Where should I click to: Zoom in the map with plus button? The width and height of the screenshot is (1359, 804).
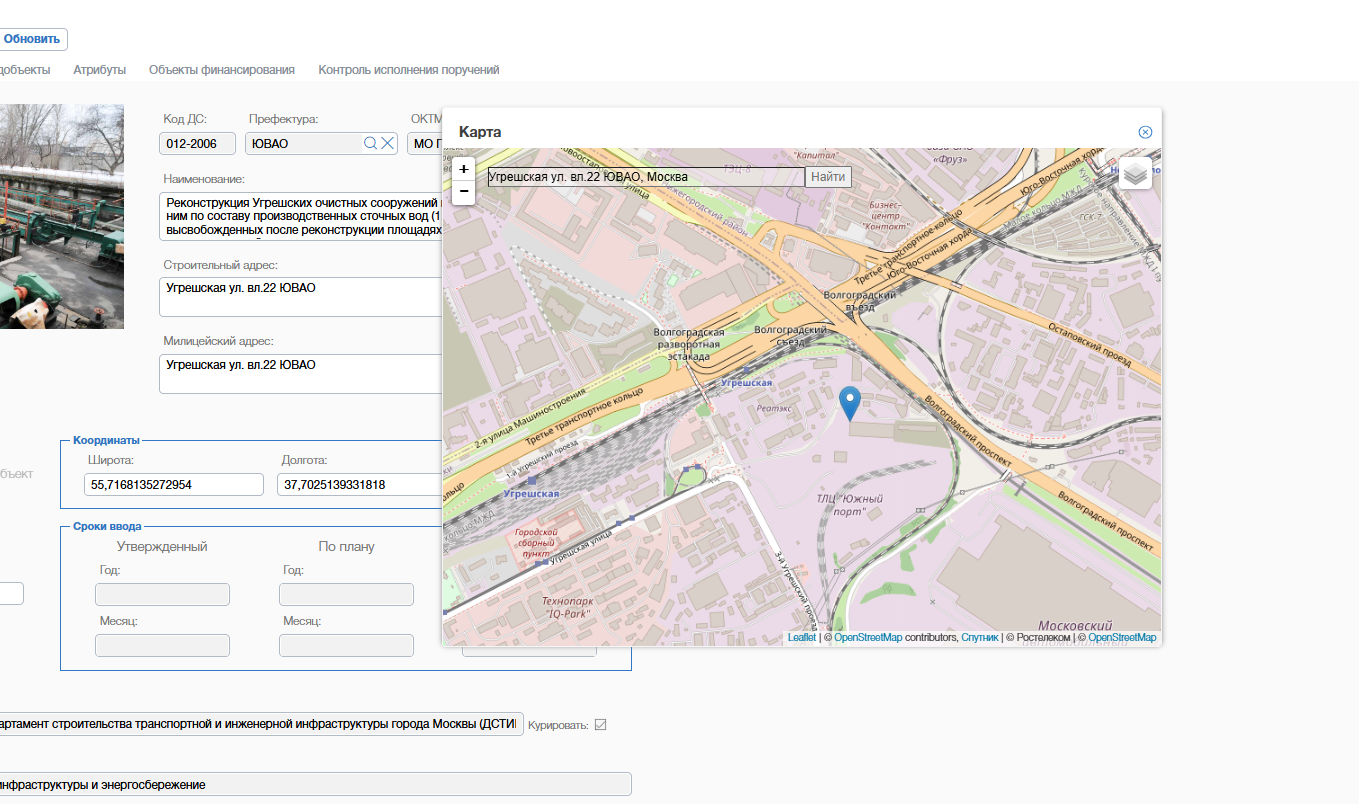coord(463,169)
